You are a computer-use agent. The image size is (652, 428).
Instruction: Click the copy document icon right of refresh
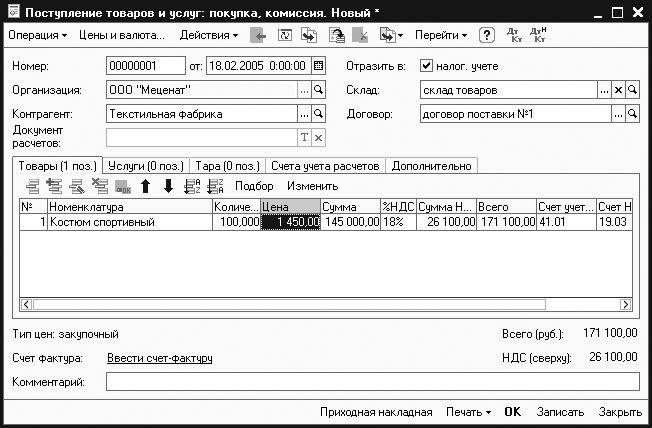point(309,35)
